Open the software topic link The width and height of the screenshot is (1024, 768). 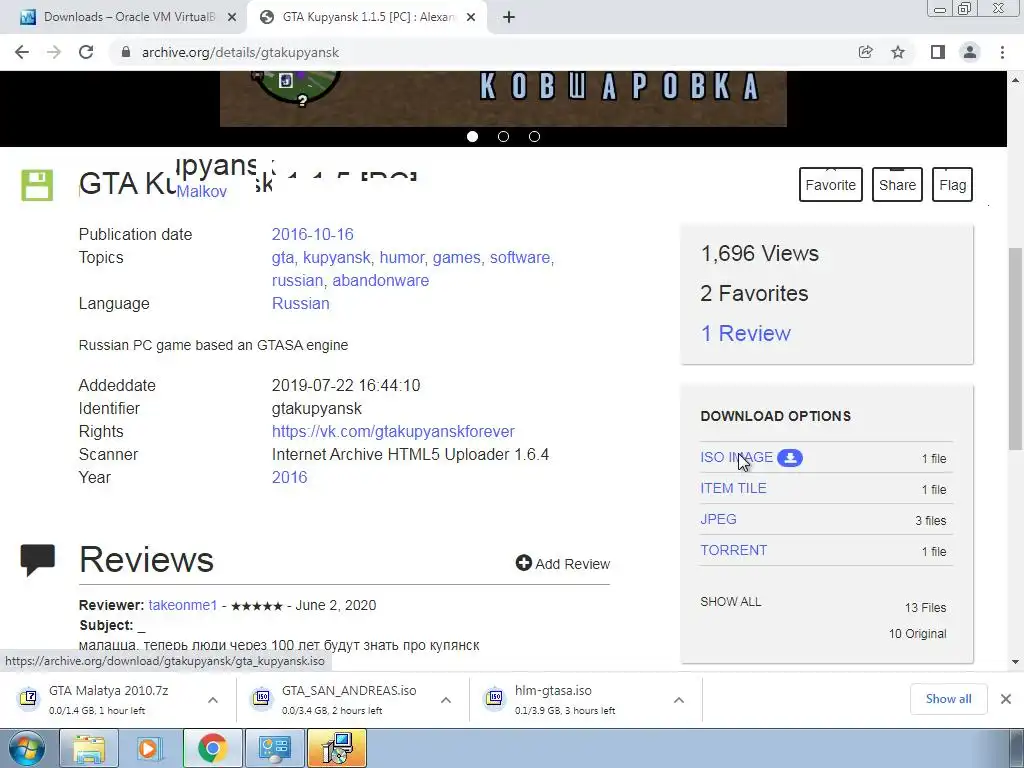click(520, 257)
